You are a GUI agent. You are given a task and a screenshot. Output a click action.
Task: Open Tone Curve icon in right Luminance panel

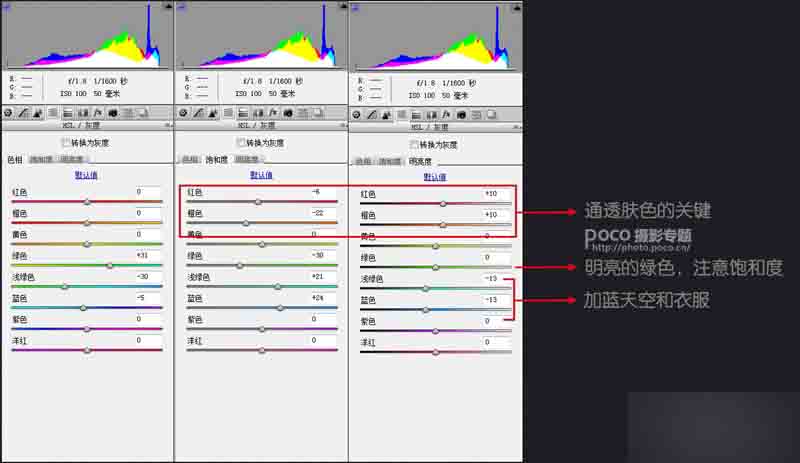(x=372, y=115)
